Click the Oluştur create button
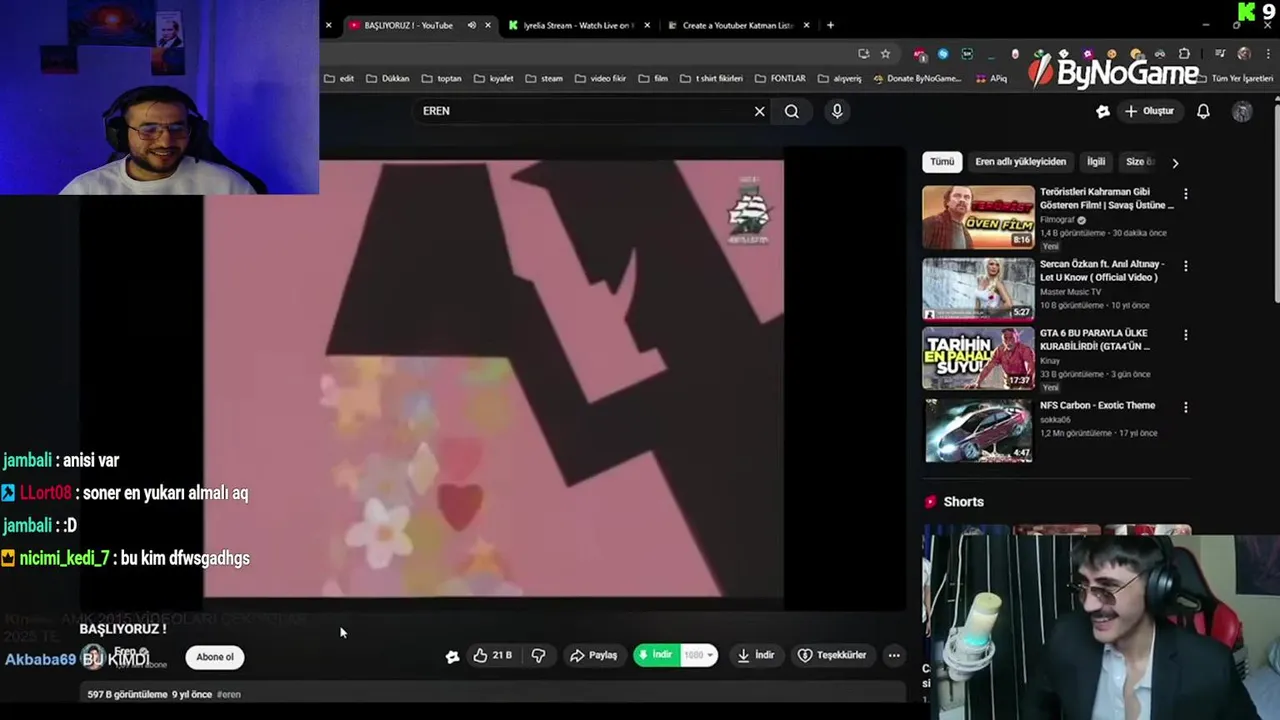Image resolution: width=1280 pixels, height=720 pixels. [1149, 111]
